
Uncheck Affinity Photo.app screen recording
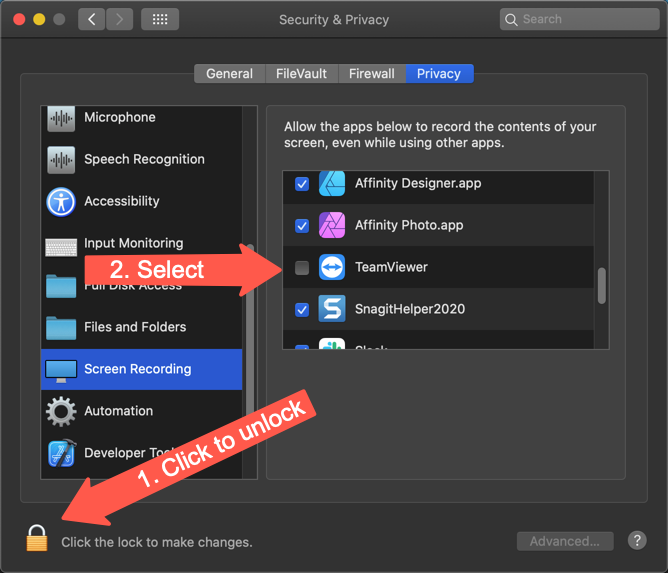click(x=302, y=226)
